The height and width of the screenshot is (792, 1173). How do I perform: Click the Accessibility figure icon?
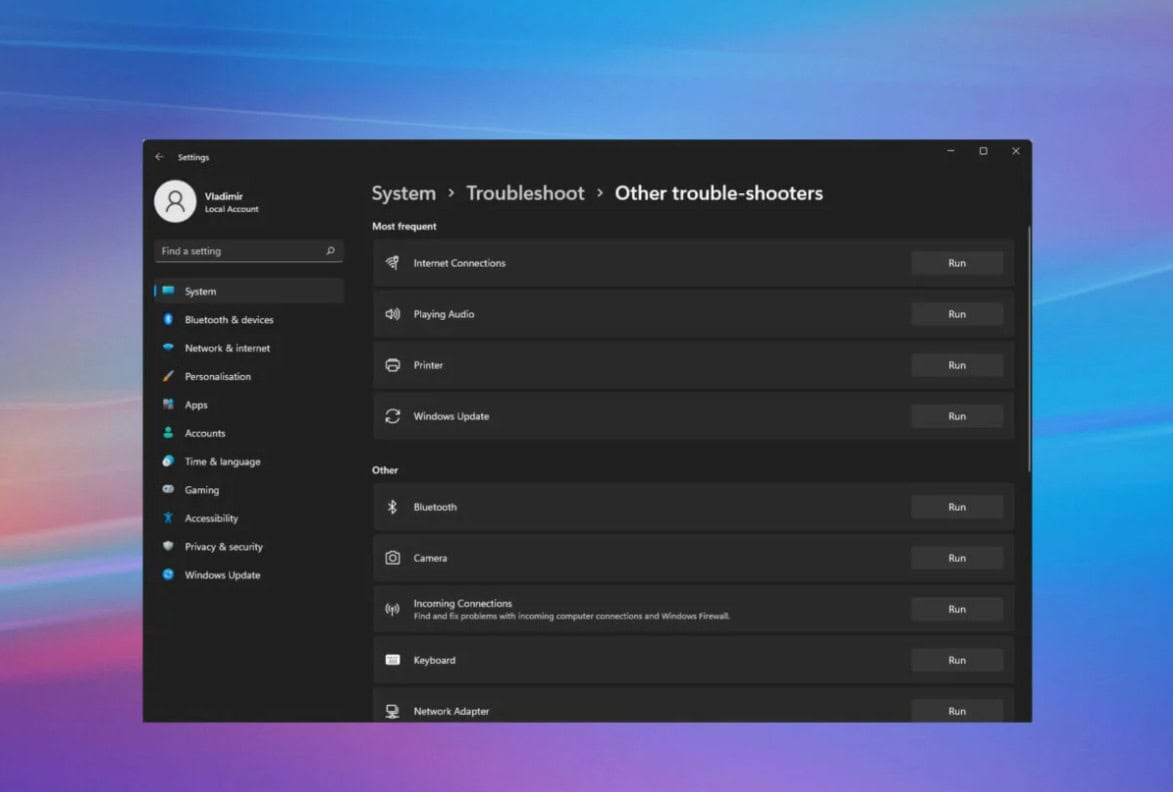coord(168,518)
